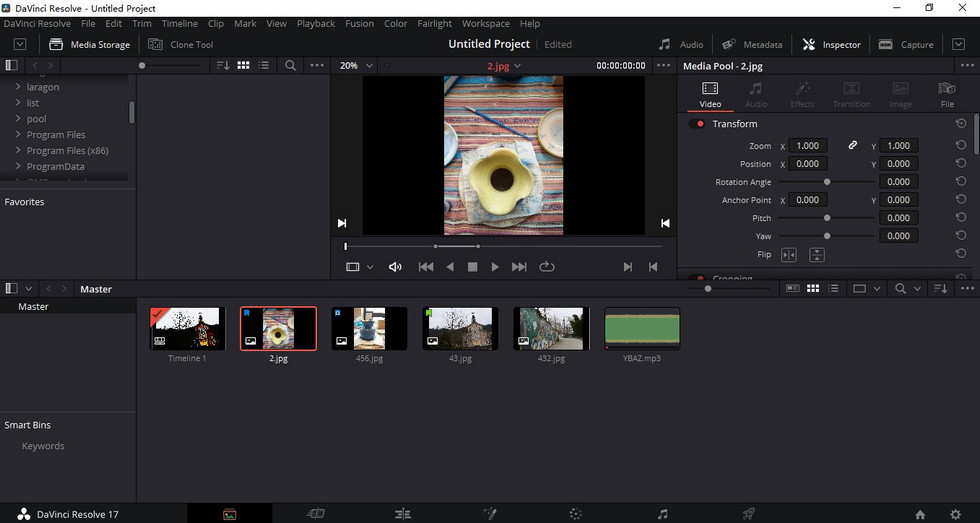Image resolution: width=980 pixels, height=523 pixels.
Task: Toggle the Transform enable switch
Action: (x=696, y=124)
